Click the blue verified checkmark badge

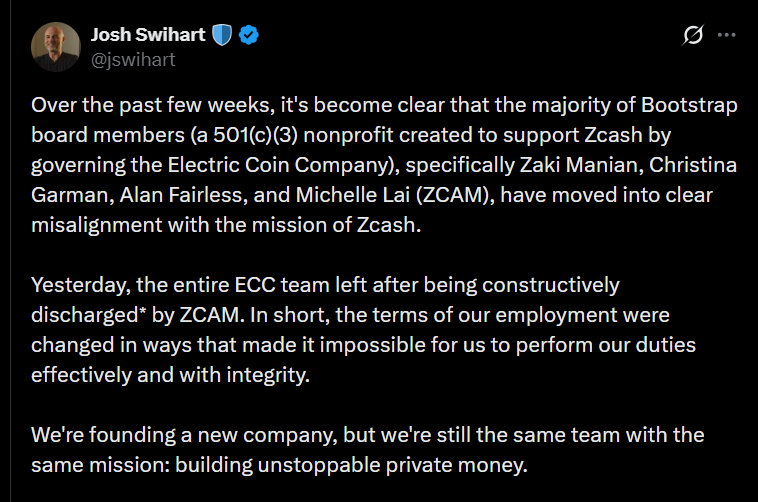coord(250,35)
